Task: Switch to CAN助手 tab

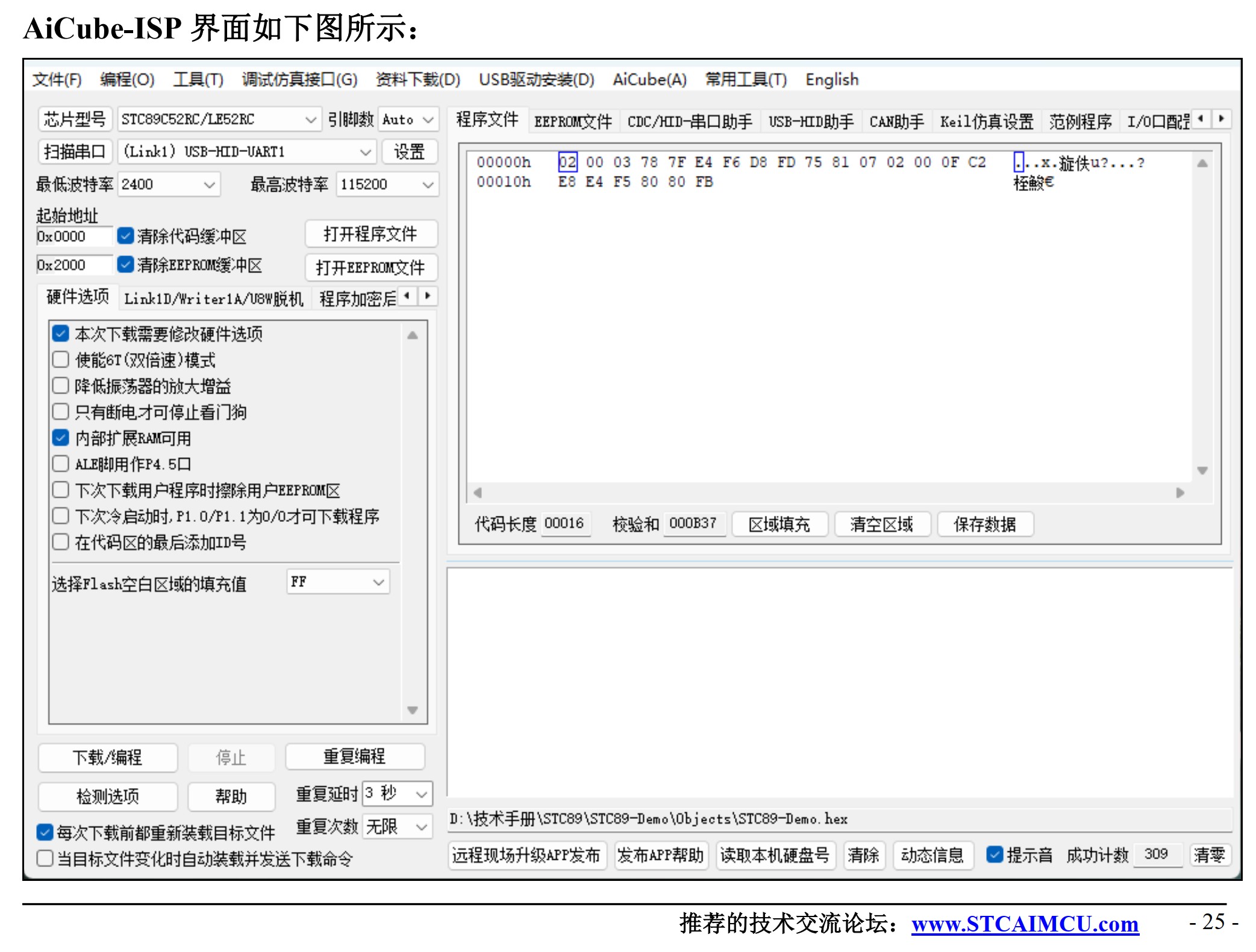Action: click(x=896, y=122)
